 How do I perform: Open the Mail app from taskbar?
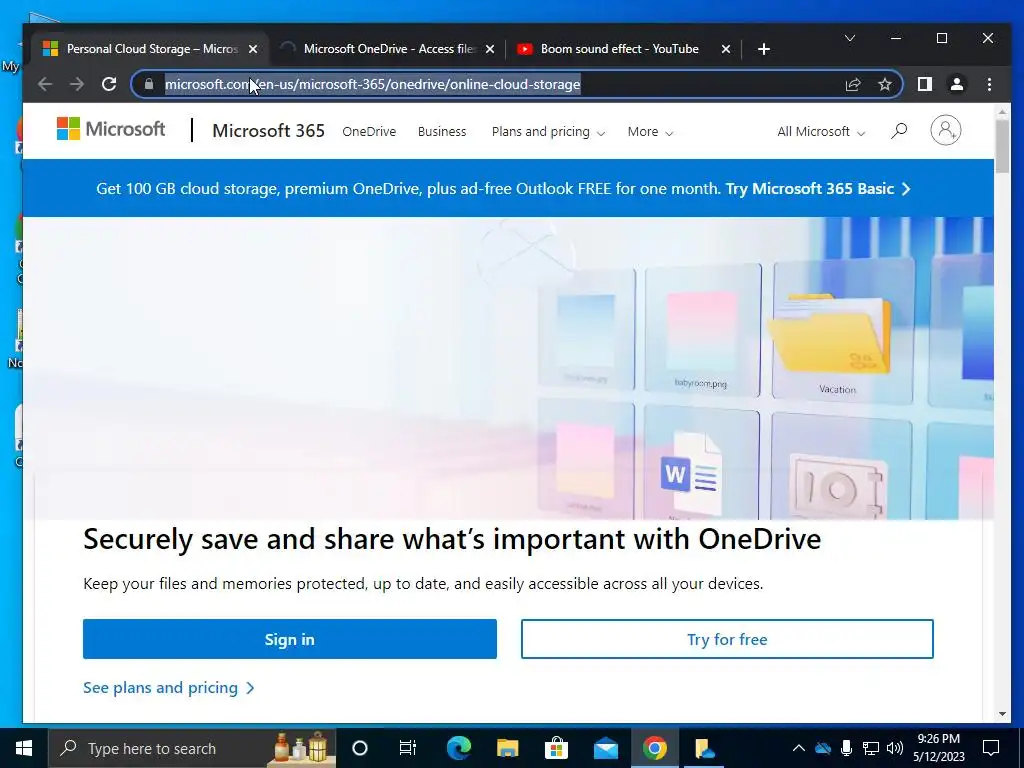pyautogui.click(x=605, y=748)
